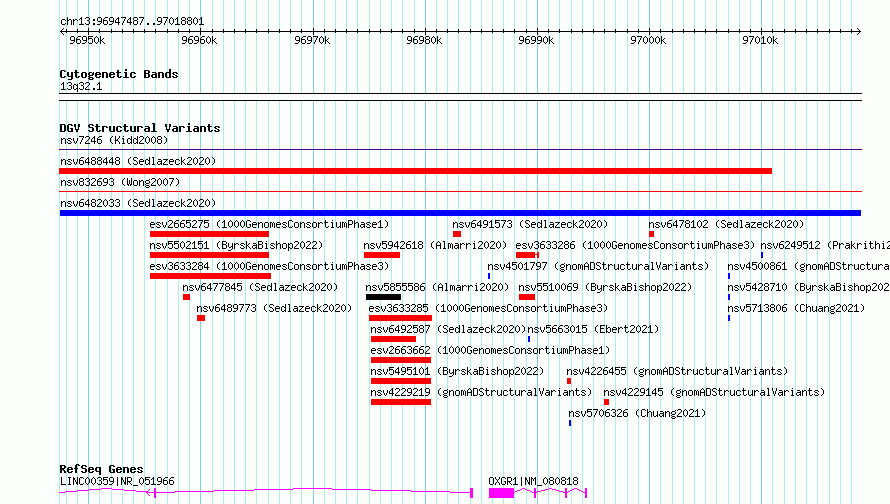Open variant nsv5502151 (ByrskaBishop2022)
This screenshot has height=504, width=890.
(236, 245)
